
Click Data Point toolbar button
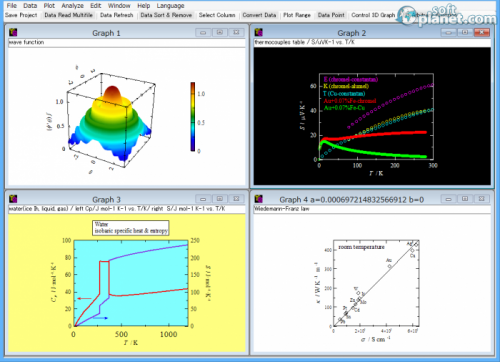pyautogui.click(x=331, y=15)
